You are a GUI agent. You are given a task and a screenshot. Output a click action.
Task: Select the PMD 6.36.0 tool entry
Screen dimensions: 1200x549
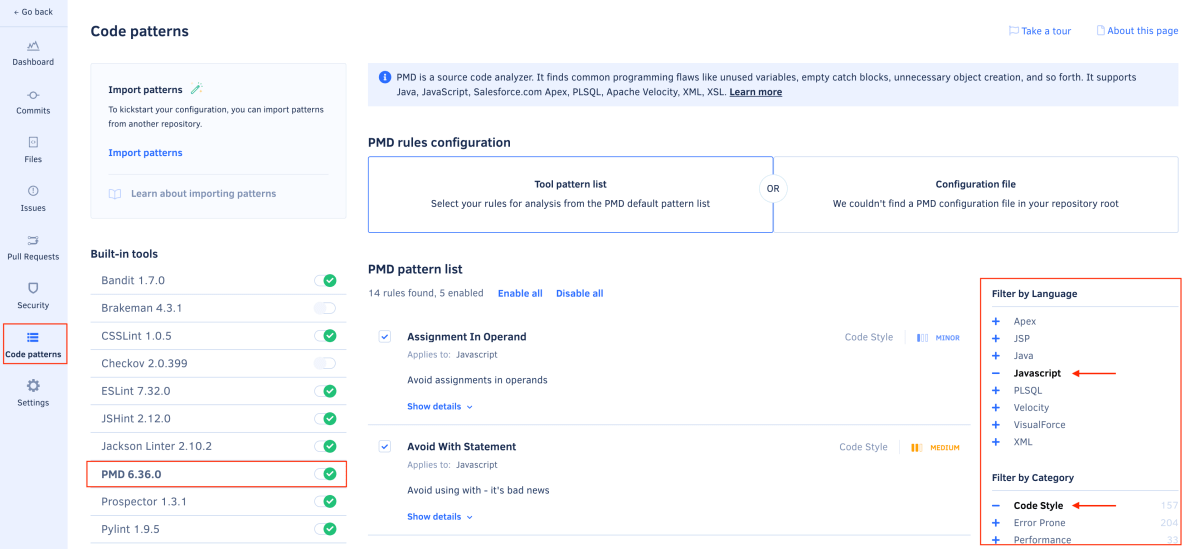click(x=217, y=474)
